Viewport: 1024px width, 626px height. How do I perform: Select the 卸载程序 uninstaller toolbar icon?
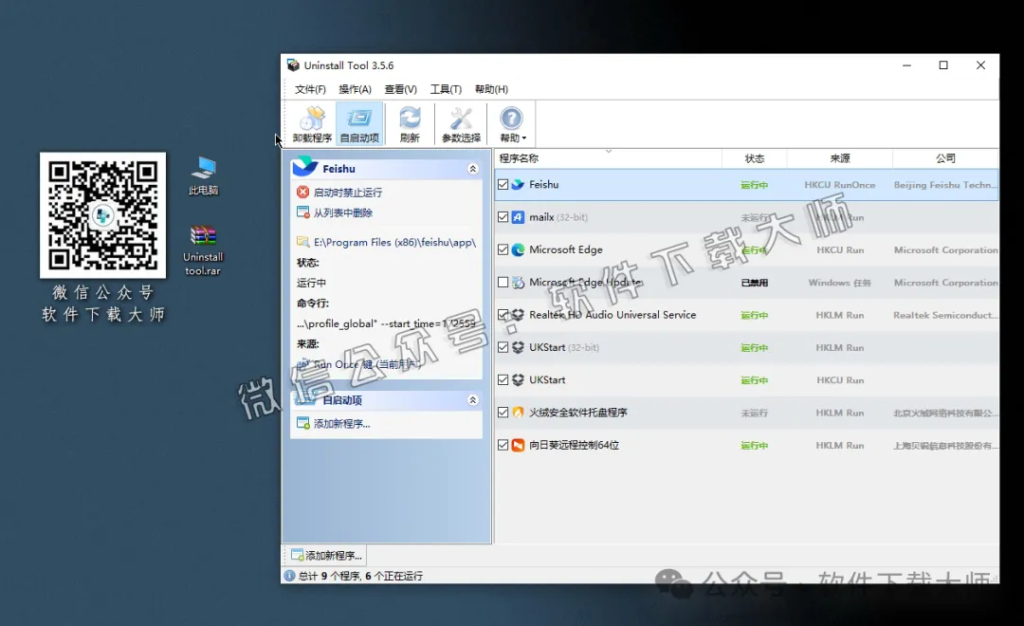click(311, 122)
